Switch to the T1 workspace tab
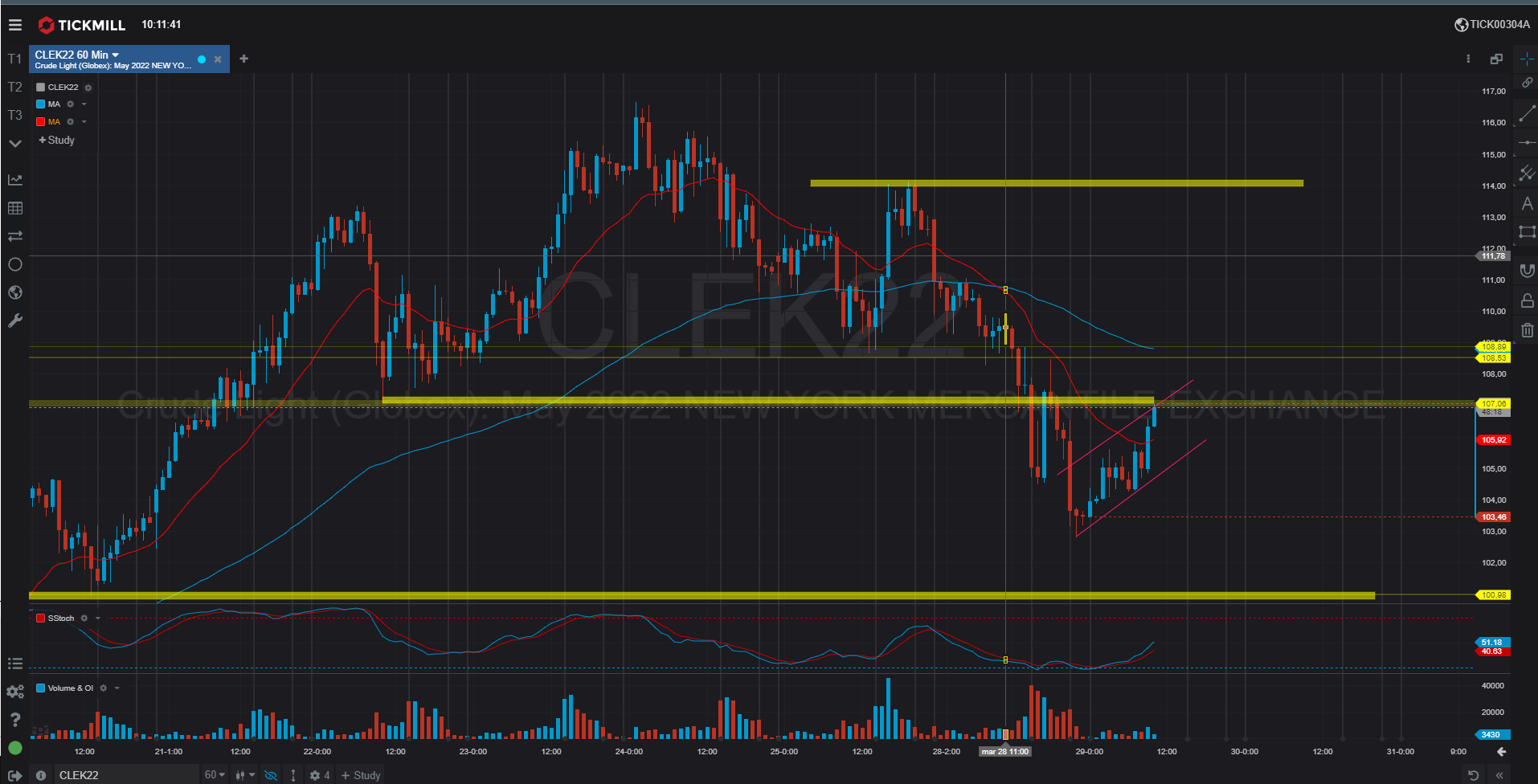This screenshot has width=1538, height=784. pyautogui.click(x=14, y=59)
